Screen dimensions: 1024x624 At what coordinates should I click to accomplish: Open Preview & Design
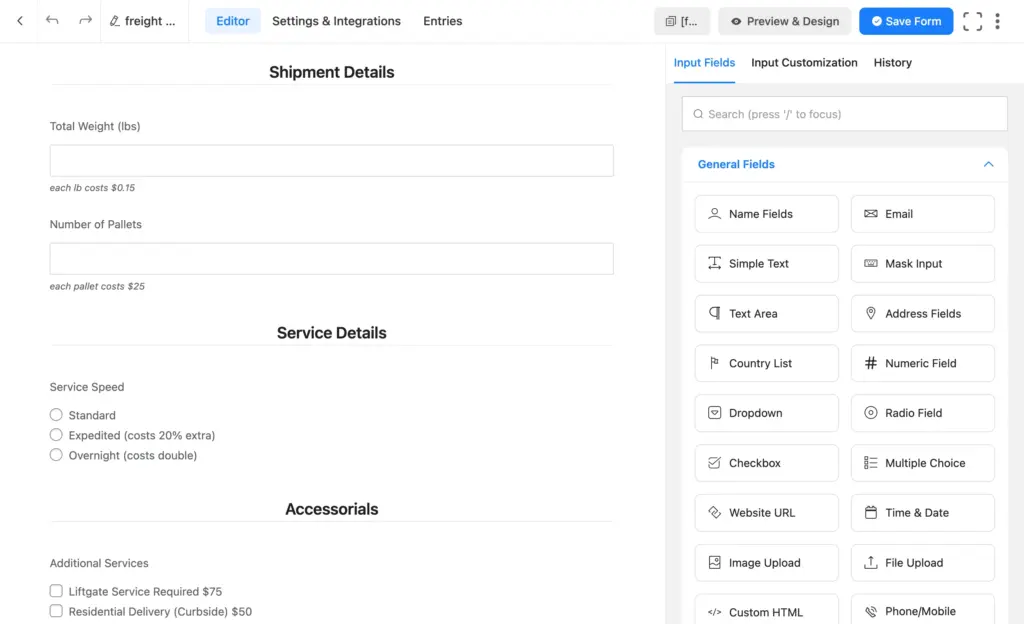(784, 20)
